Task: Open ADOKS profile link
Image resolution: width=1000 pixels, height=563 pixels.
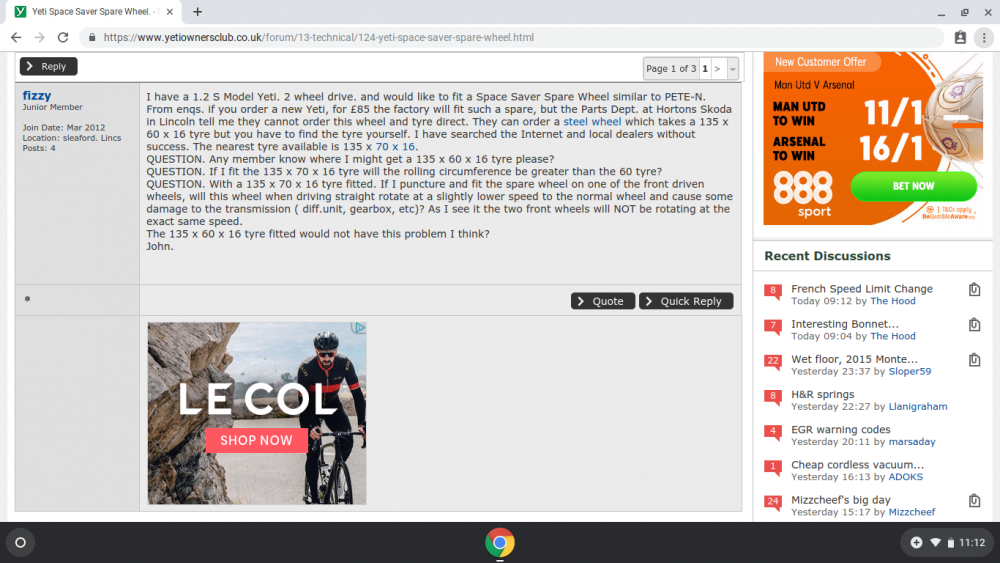Action: pyautogui.click(x=906, y=477)
